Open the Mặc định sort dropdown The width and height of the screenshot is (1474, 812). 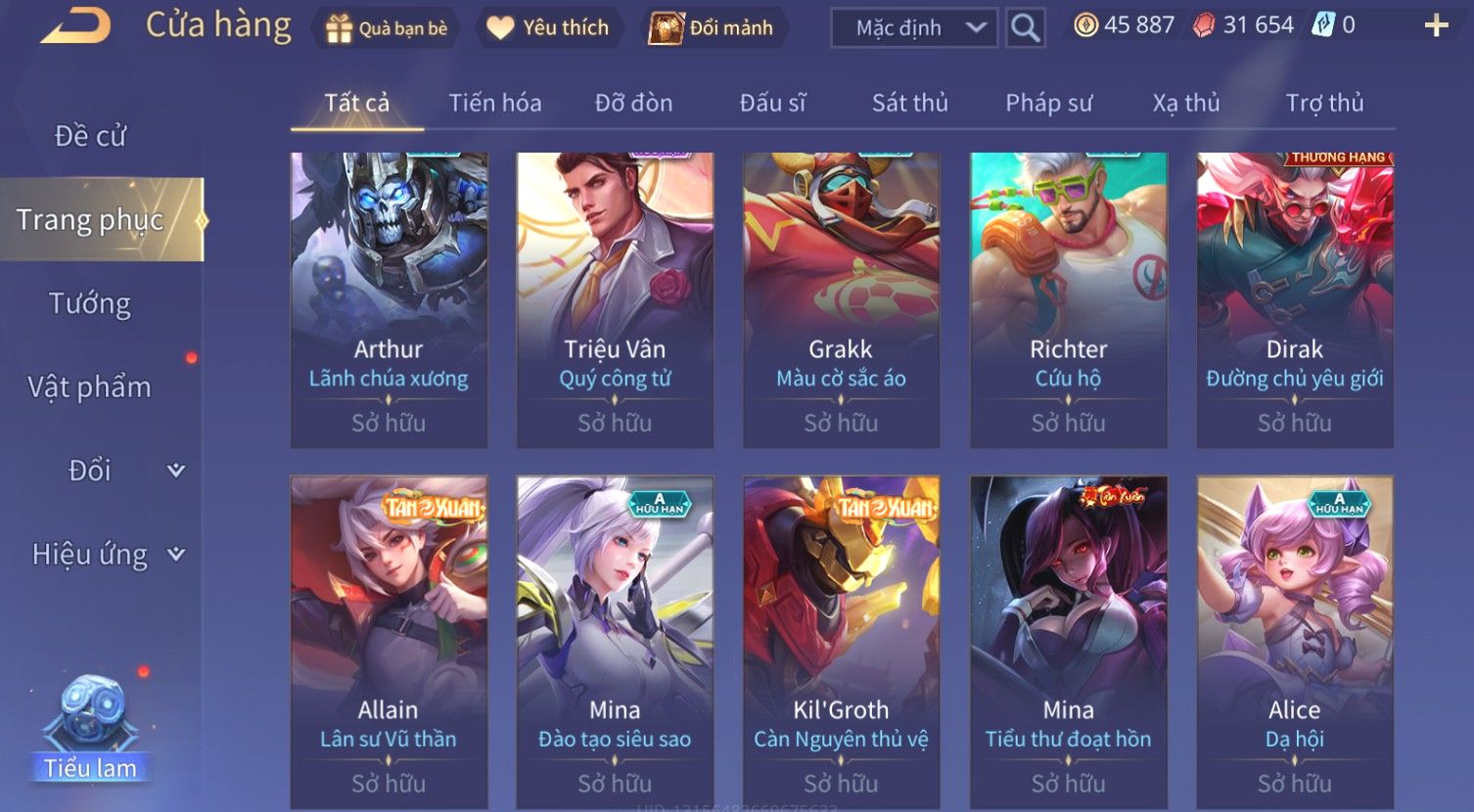click(x=914, y=28)
